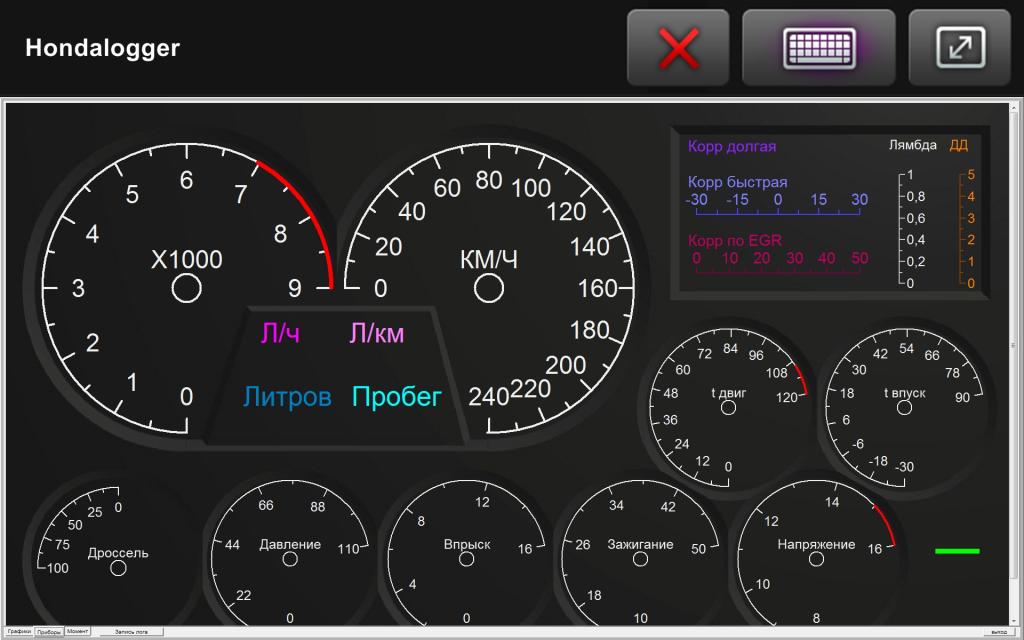
Task: Select the Приборы tab
Action: tap(48, 632)
